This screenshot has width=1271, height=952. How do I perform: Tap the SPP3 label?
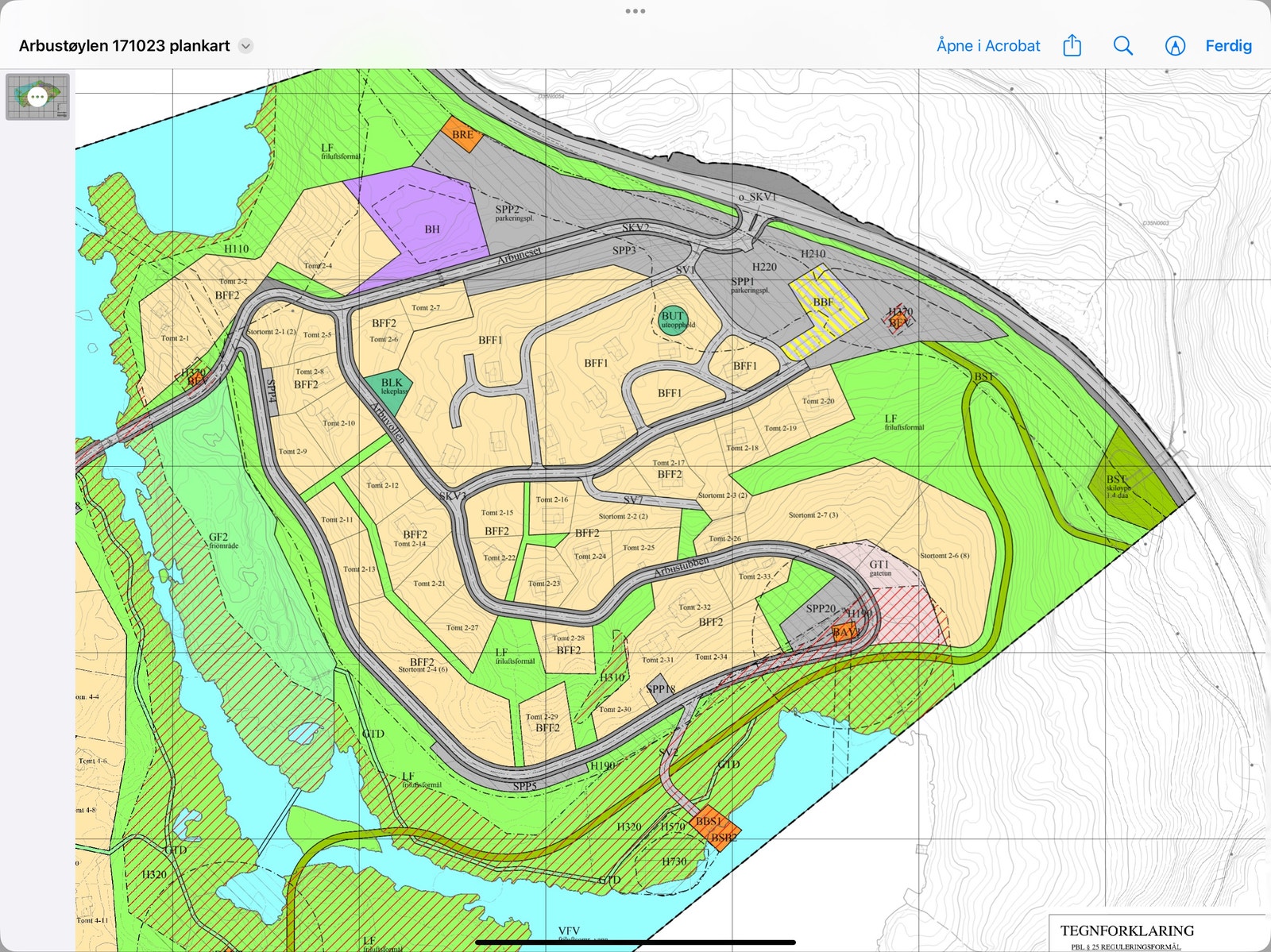click(x=624, y=250)
